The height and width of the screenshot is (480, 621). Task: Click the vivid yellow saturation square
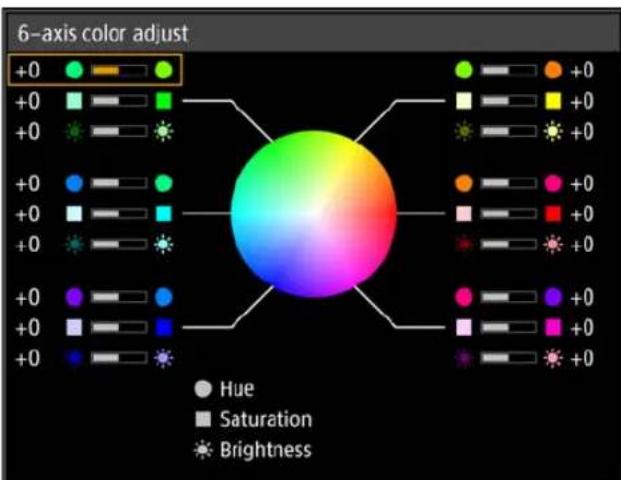pyautogui.click(x=553, y=101)
